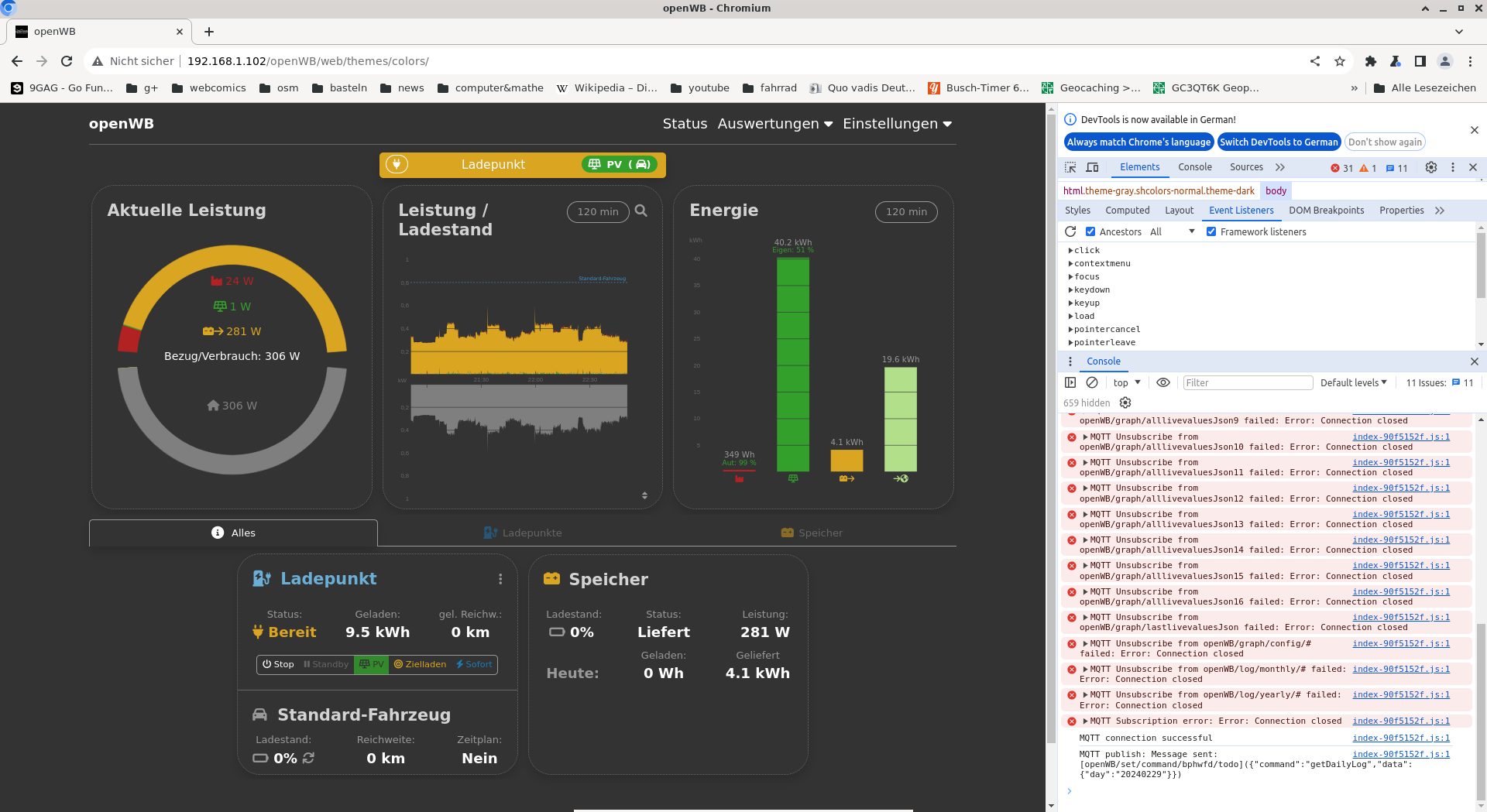Image resolution: width=1487 pixels, height=812 pixels.
Task: Switch to the Speicher tab
Action: point(811,533)
